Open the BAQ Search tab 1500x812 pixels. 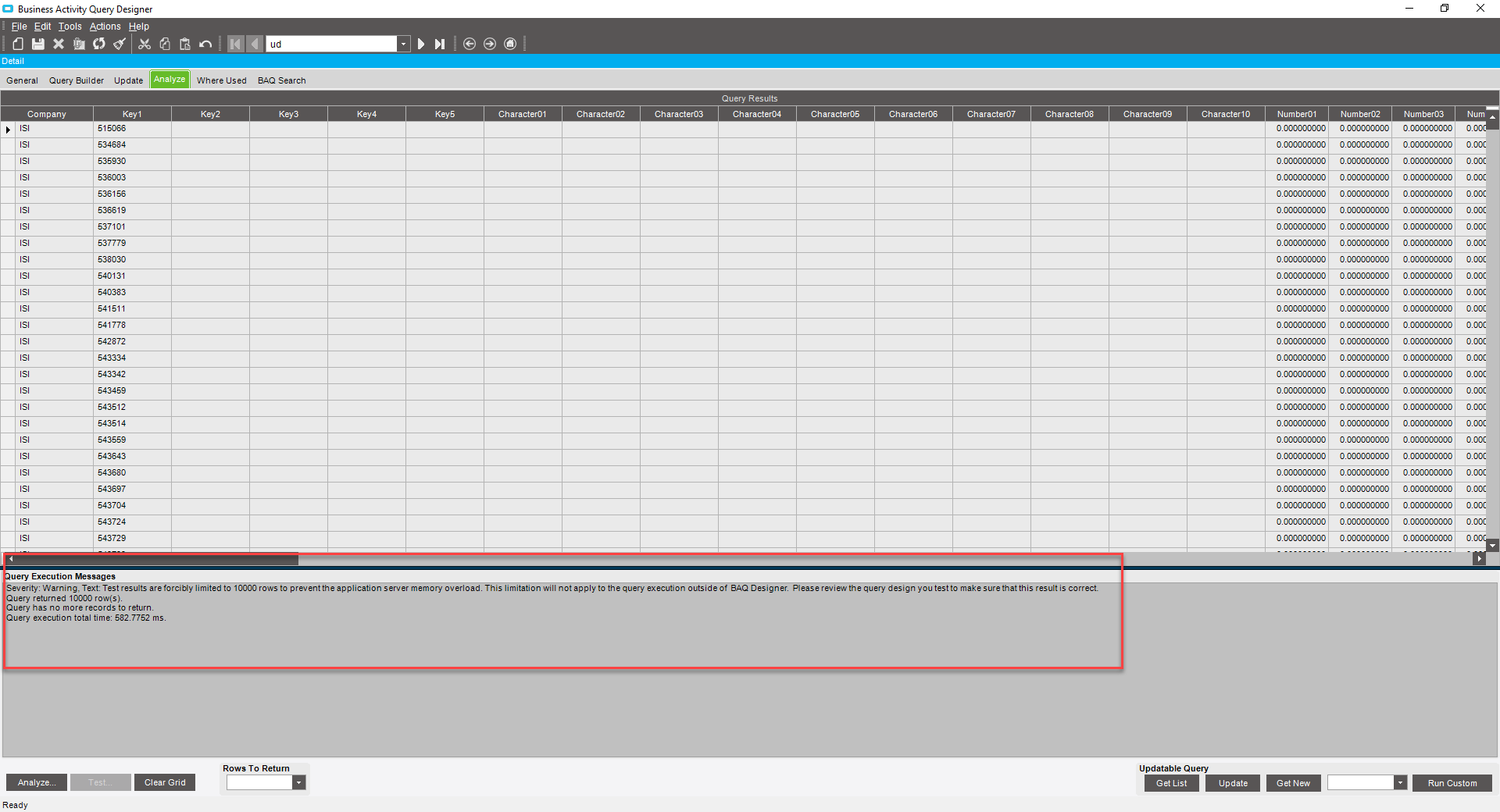[x=282, y=80]
